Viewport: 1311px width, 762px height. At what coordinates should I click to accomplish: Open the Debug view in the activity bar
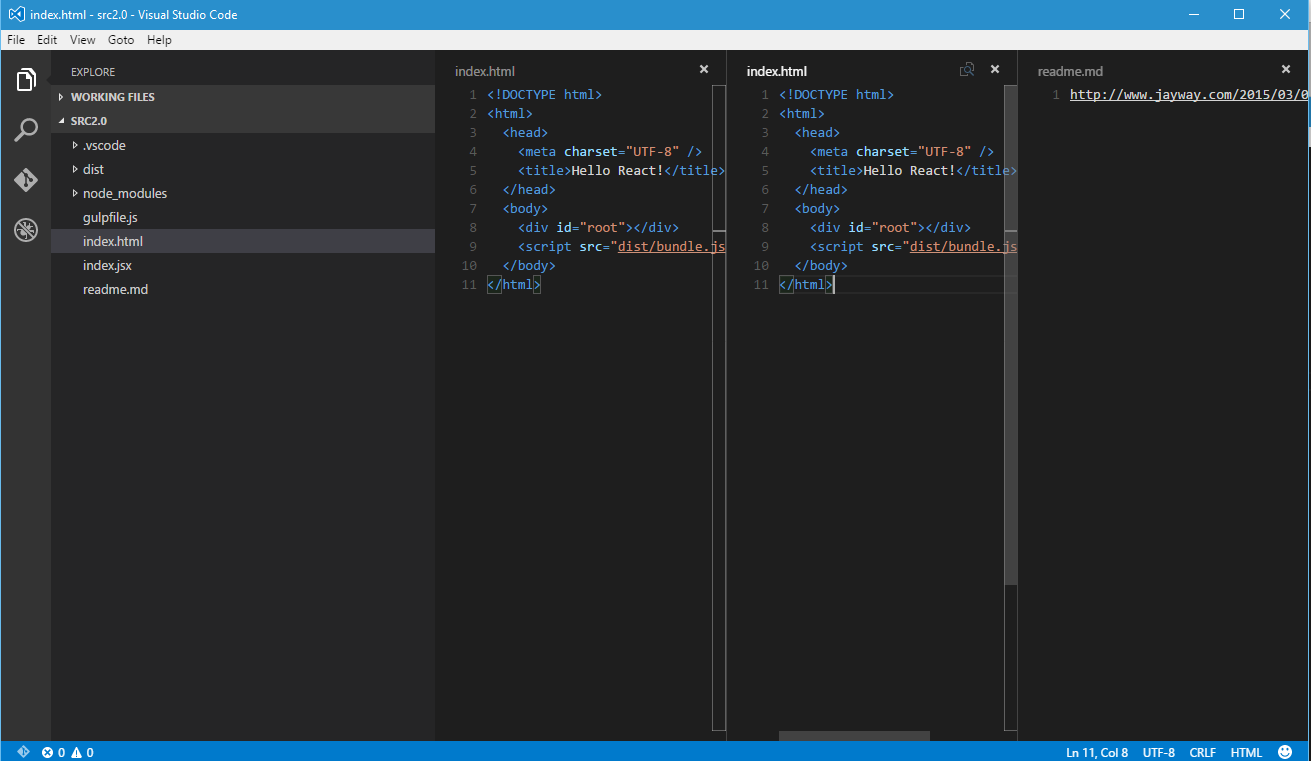[26, 230]
